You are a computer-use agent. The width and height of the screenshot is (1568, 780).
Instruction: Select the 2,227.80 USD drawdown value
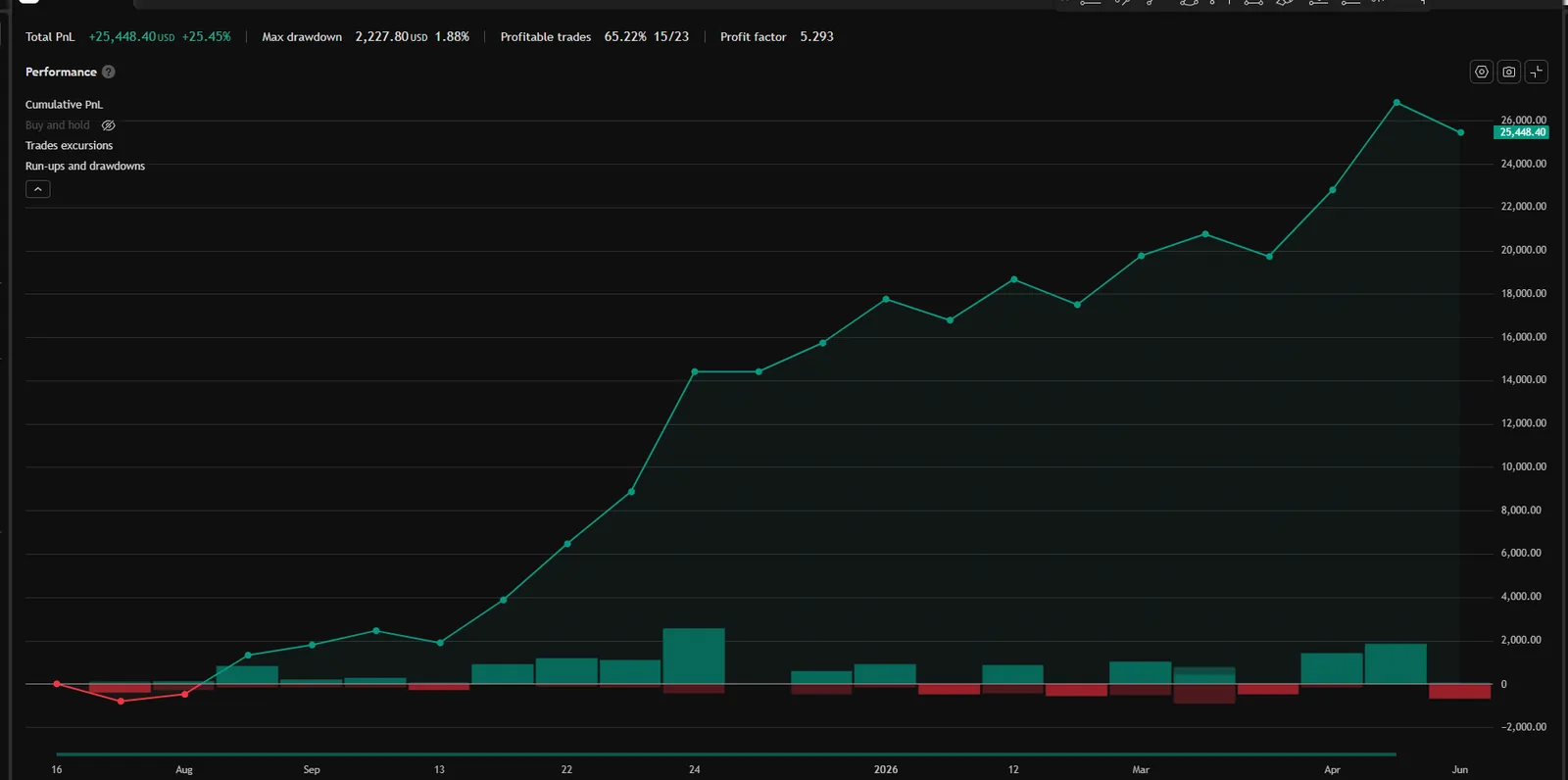(391, 37)
